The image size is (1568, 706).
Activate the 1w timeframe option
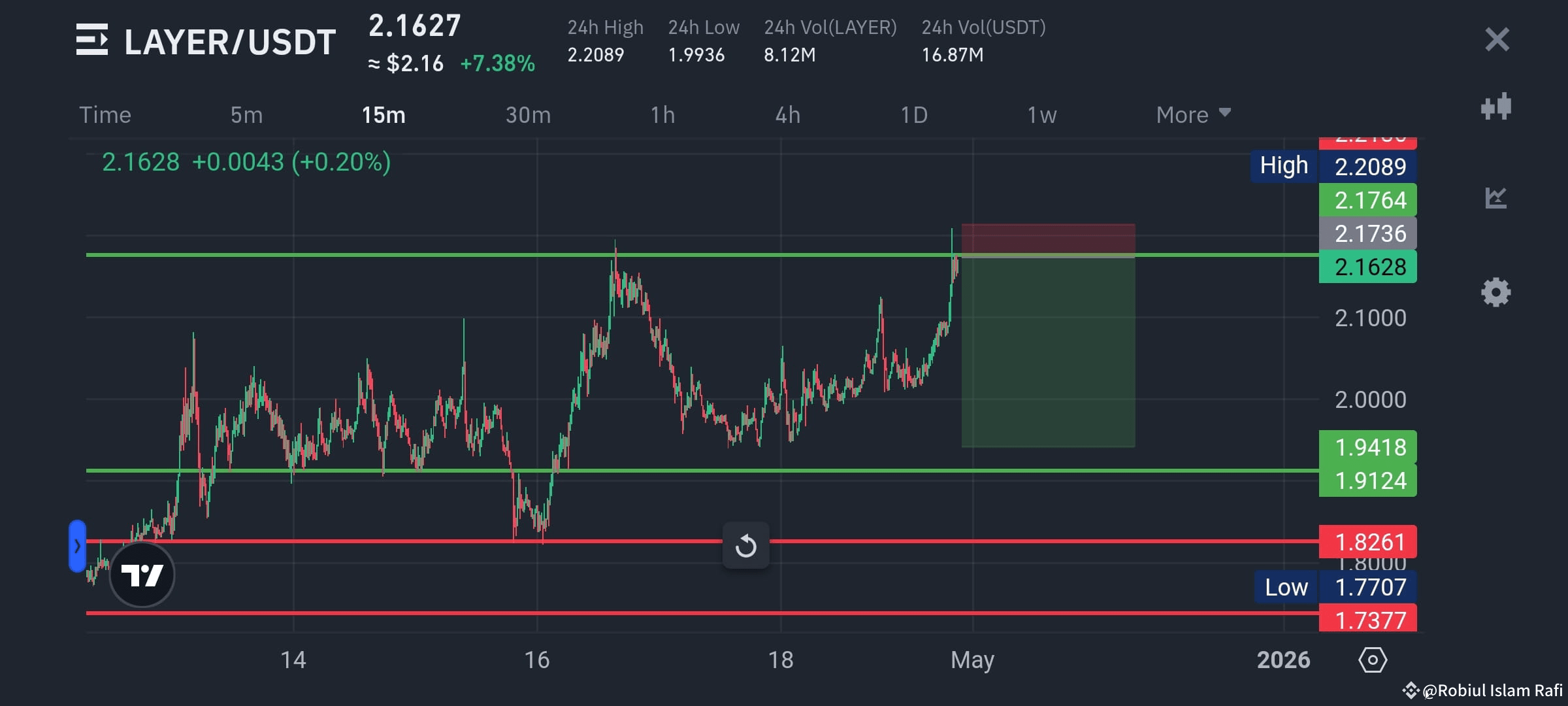[x=1040, y=114]
